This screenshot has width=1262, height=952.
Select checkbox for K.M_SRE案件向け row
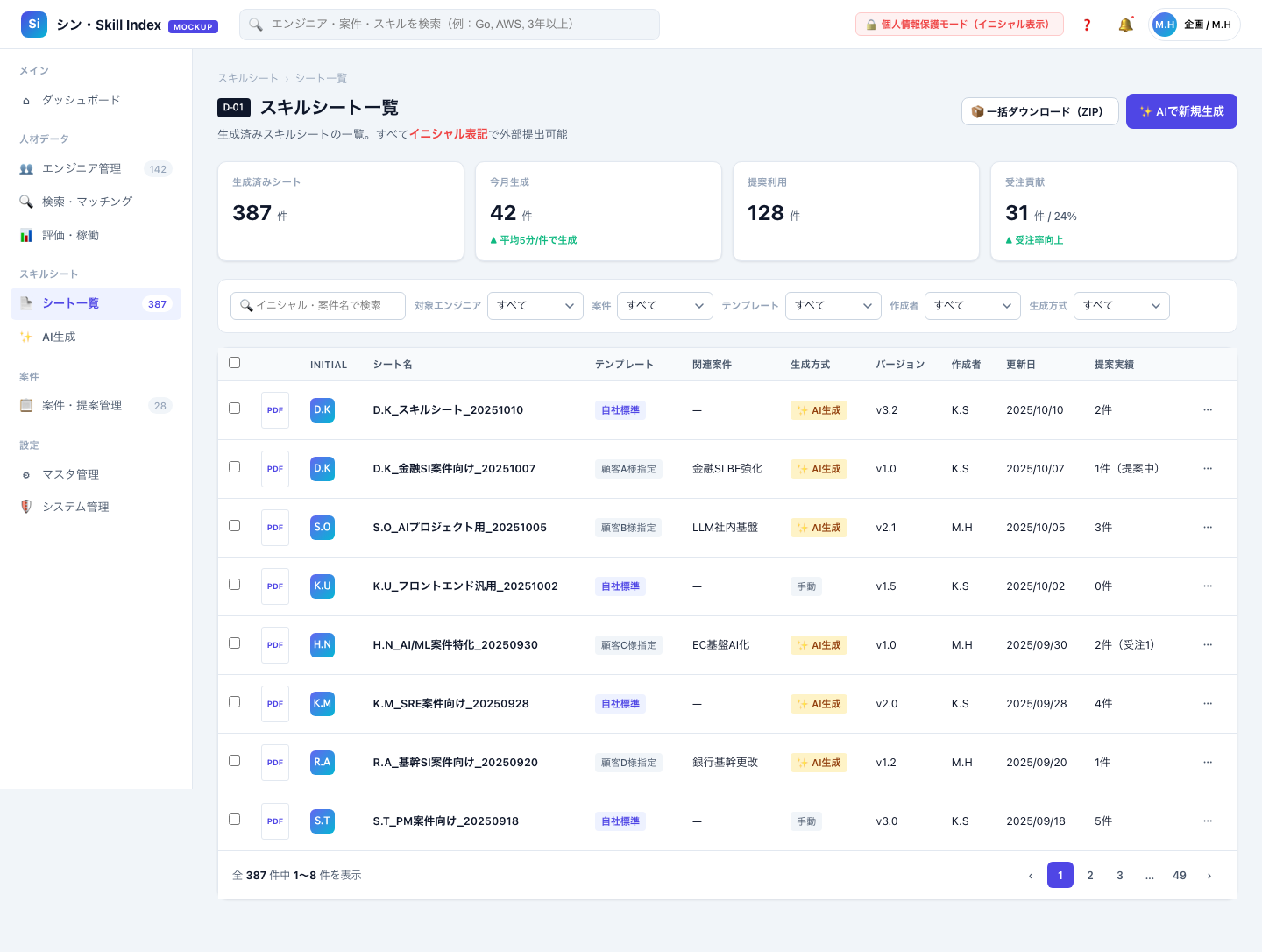pos(234,702)
